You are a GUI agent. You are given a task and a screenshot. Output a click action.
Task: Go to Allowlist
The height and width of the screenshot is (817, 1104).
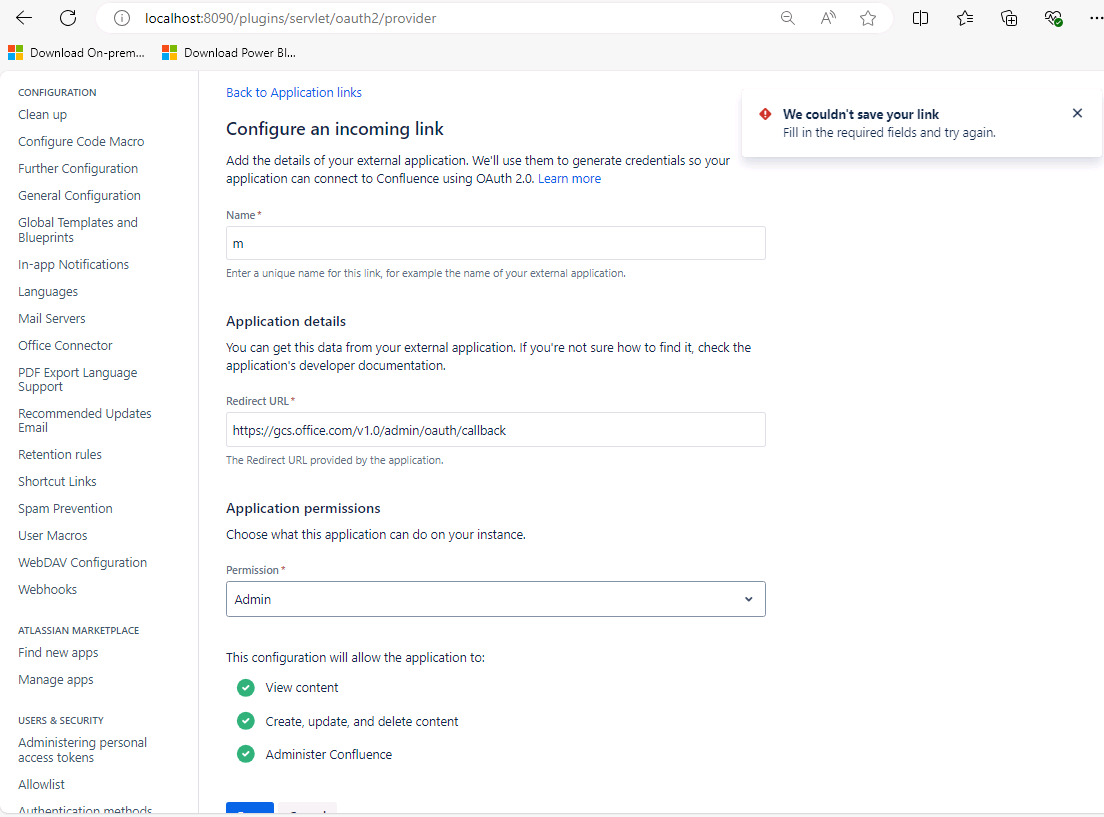(42, 785)
